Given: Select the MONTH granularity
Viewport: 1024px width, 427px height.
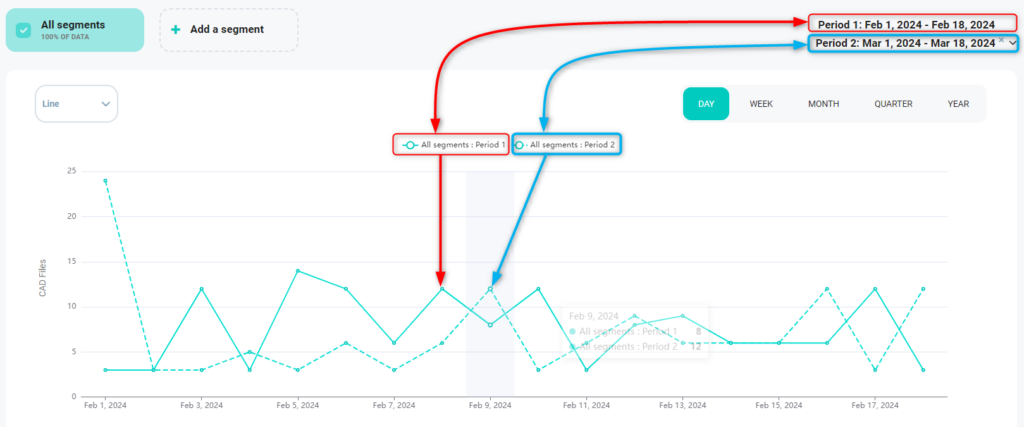Looking at the screenshot, I should [x=823, y=103].
